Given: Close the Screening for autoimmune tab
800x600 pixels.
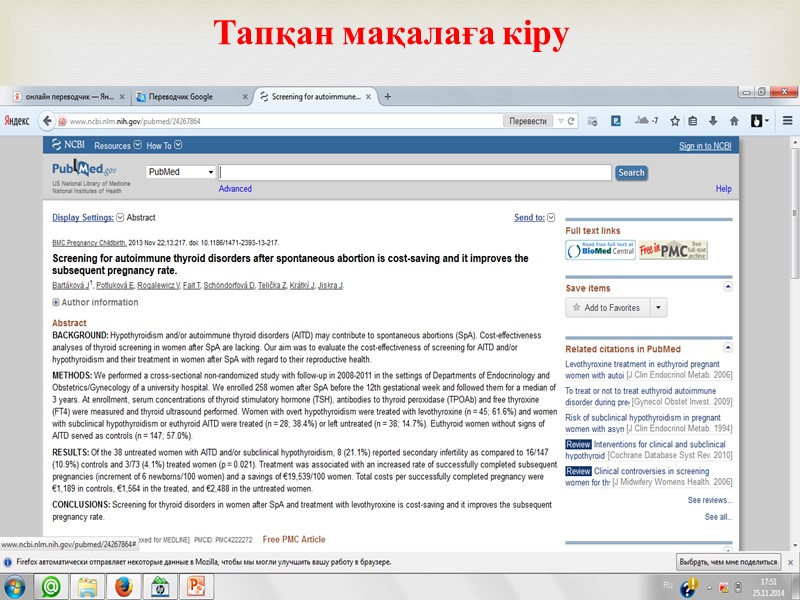Looking at the screenshot, I should coord(368,96).
